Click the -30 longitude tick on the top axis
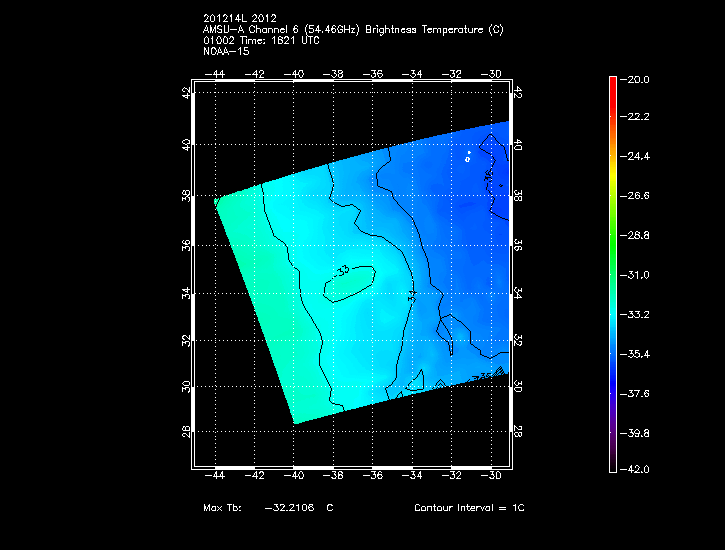 pyautogui.click(x=490, y=74)
